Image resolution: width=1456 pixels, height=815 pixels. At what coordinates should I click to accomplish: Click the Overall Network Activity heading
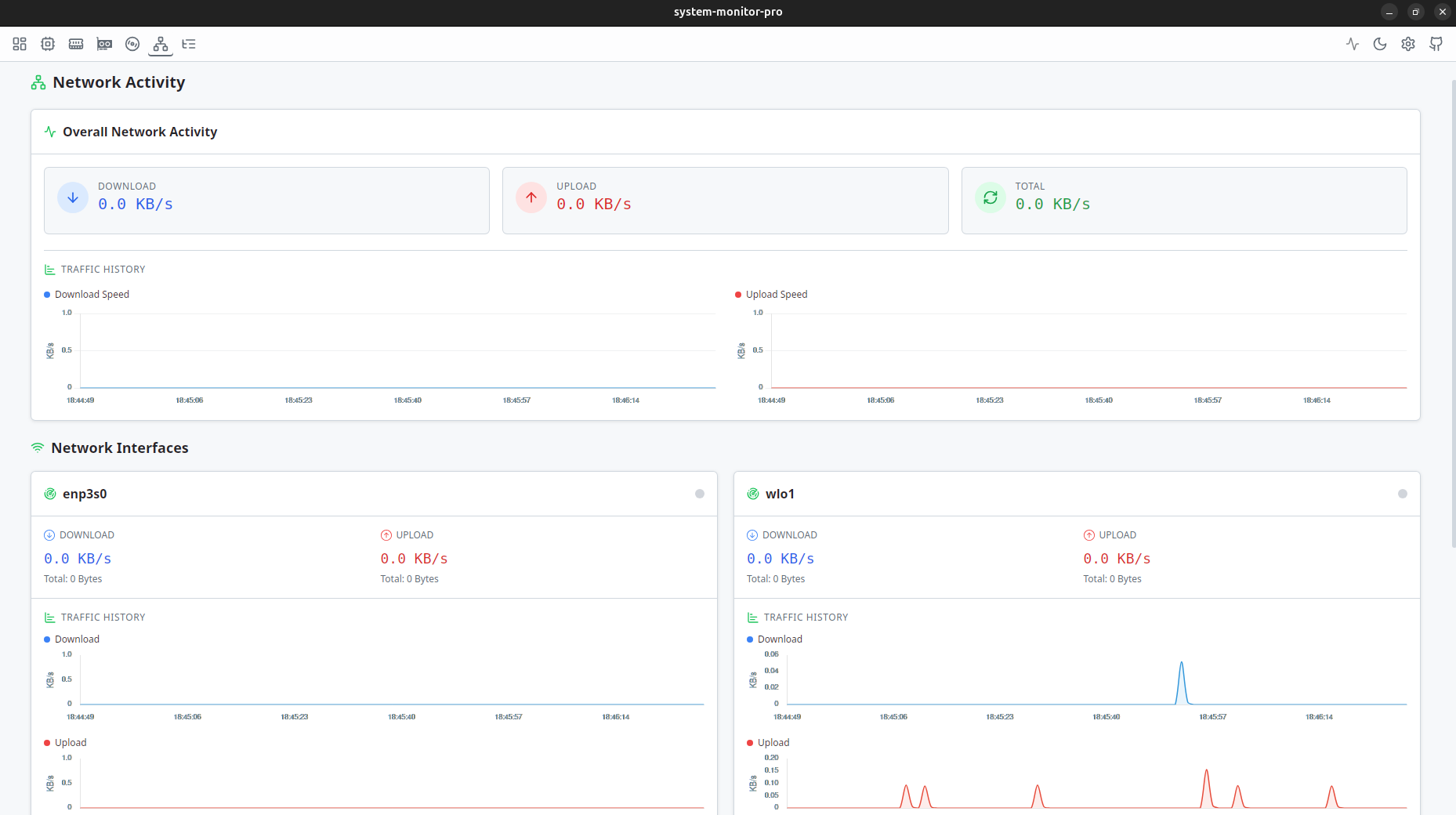tap(140, 132)
